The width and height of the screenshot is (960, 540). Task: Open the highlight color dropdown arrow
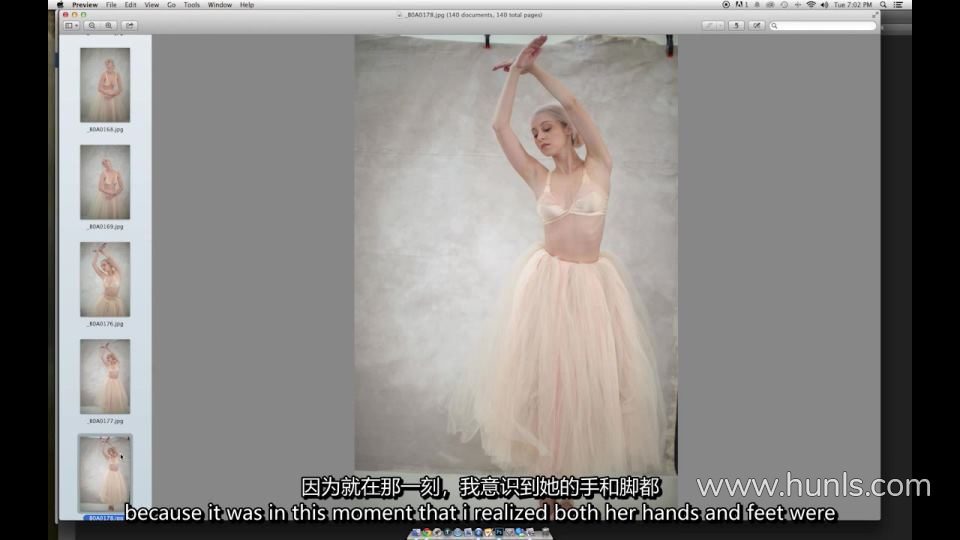point(721,26)
